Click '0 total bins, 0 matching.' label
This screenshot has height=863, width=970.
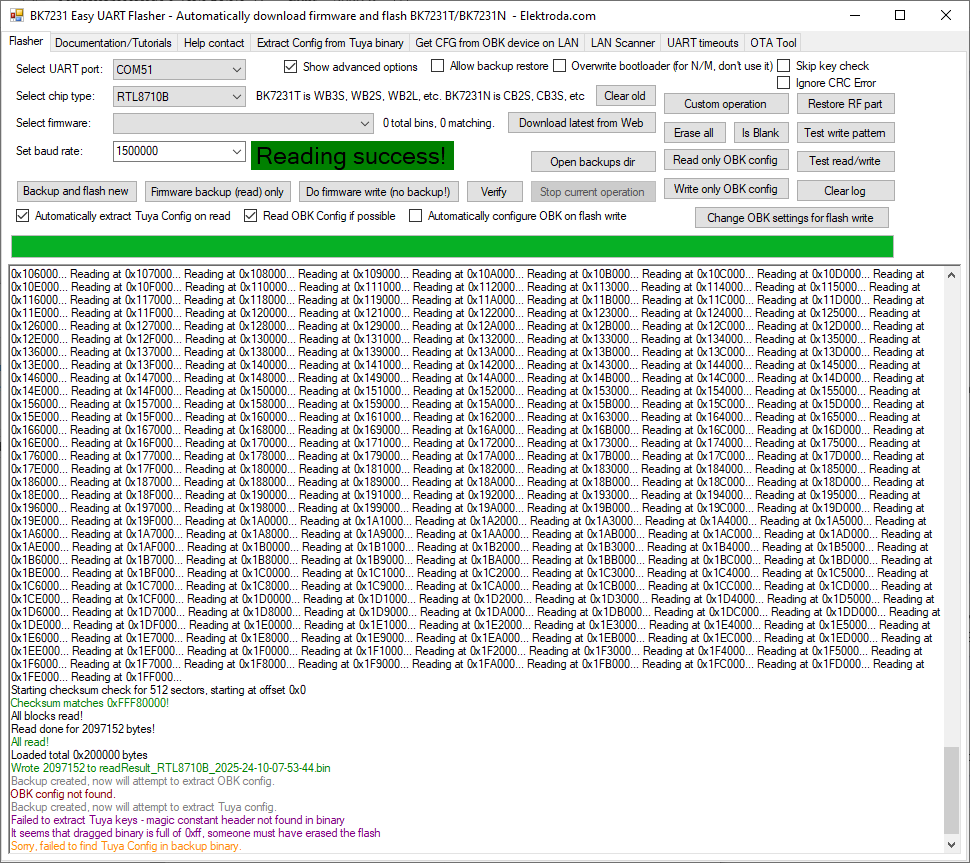439,123
